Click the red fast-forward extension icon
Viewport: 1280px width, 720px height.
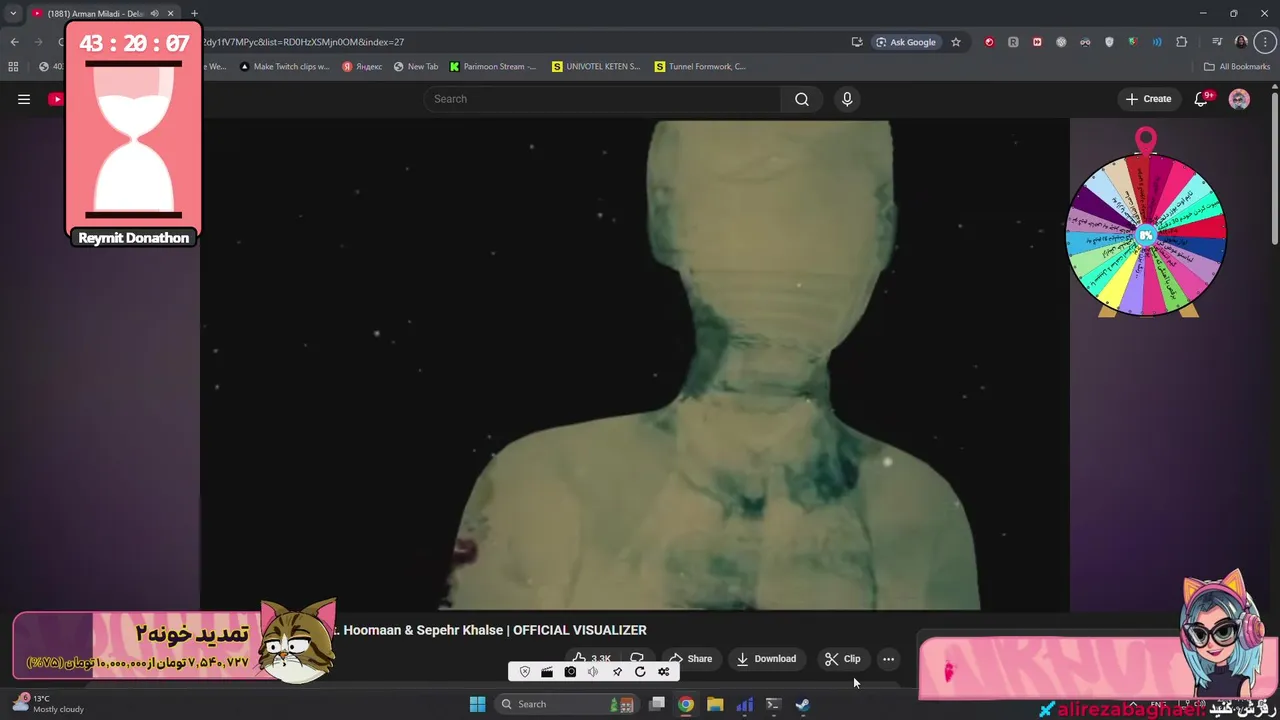point(1037,42)
